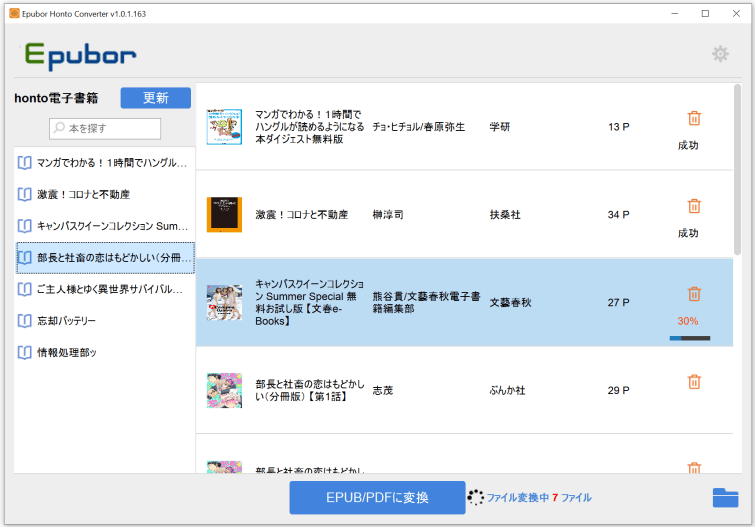755x527 pixels.
Task: Click the search magnifier icon
Action: (59, 128)
